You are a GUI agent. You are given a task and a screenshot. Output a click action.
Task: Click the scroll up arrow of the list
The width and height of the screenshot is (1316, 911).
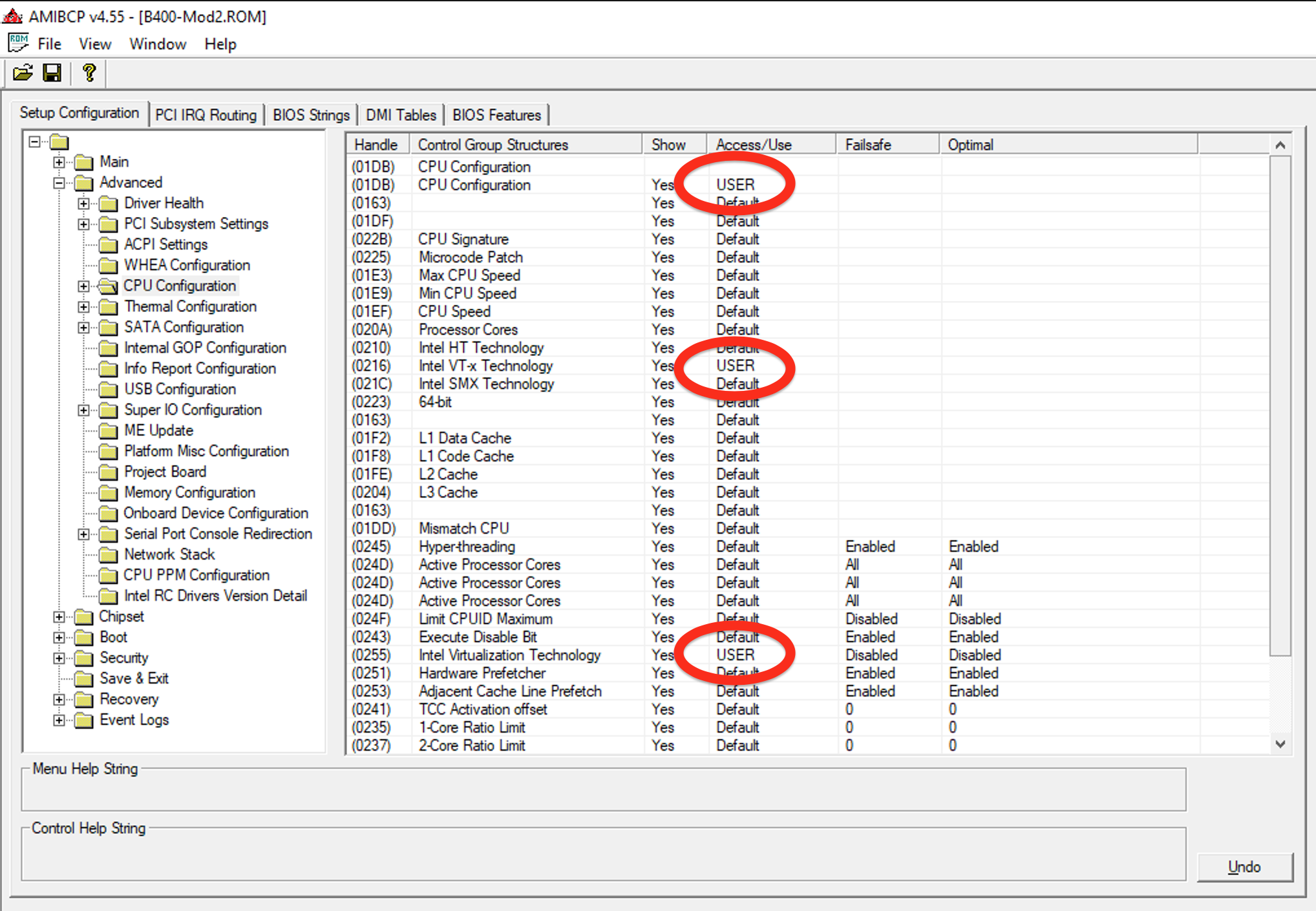[x=1280, y=145]
